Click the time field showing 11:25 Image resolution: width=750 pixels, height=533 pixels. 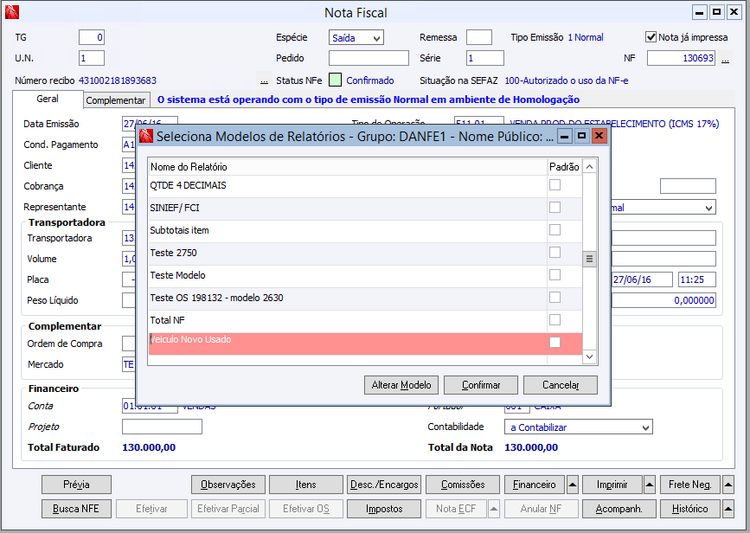[x=697, y=280]
